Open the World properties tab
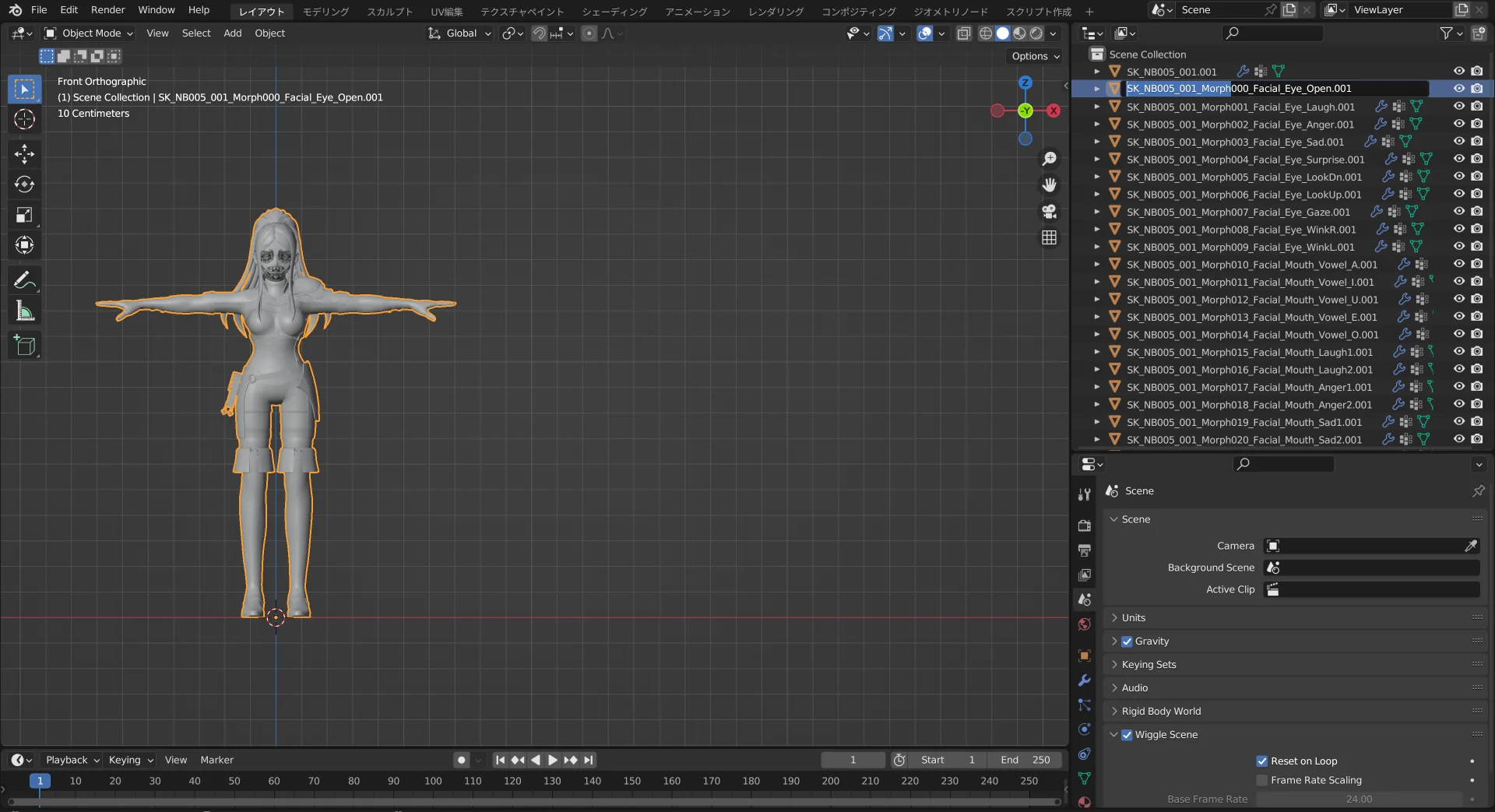The height and width of the screenshot is (812, 1495). [1084, 625]
